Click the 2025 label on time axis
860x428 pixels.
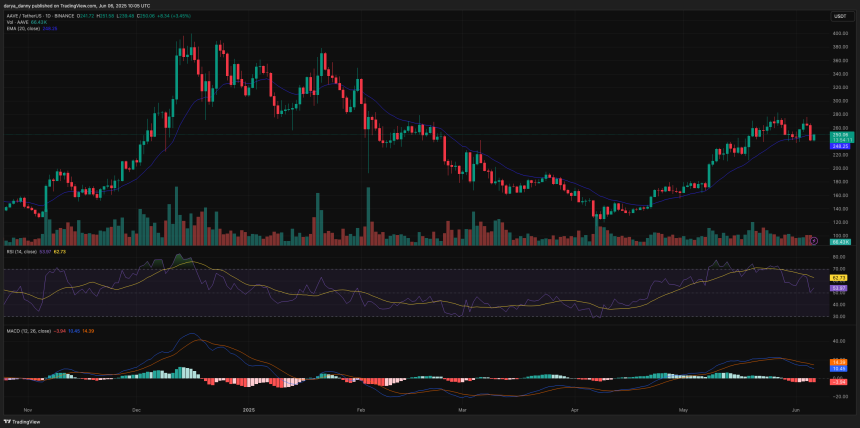click(248, 409)
